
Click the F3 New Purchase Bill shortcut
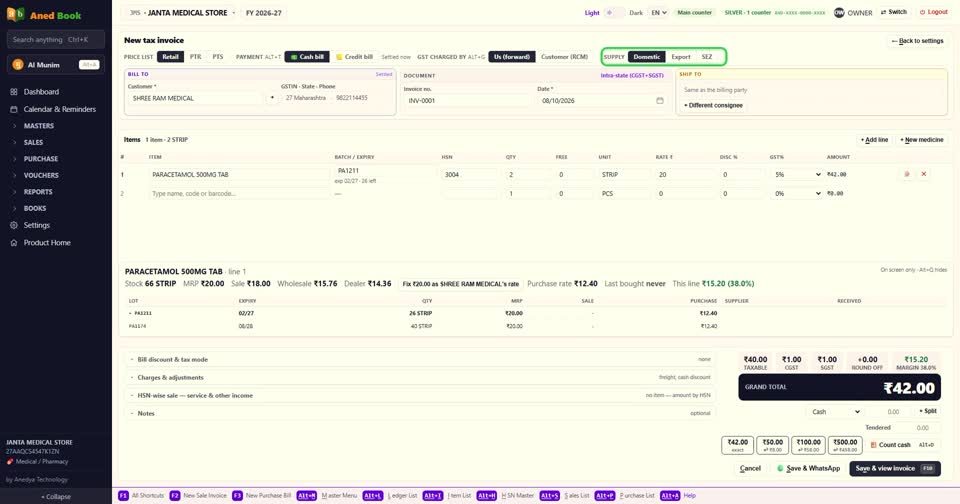coord(261,495)
